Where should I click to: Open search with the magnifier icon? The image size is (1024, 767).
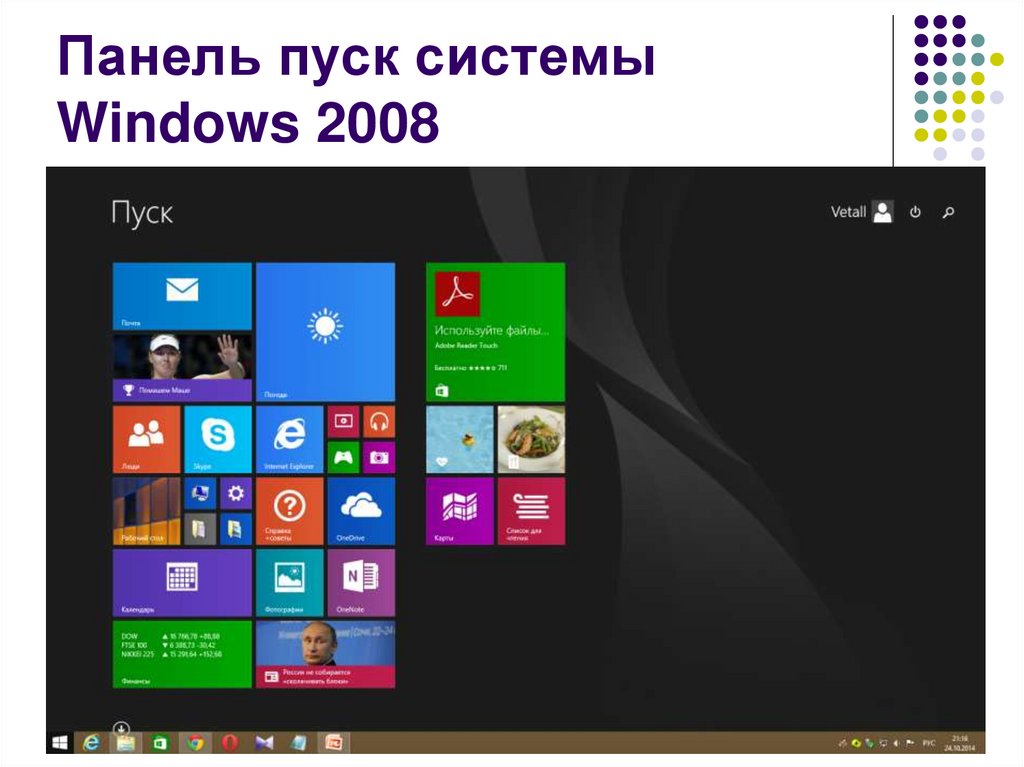[x=948, y=212]
